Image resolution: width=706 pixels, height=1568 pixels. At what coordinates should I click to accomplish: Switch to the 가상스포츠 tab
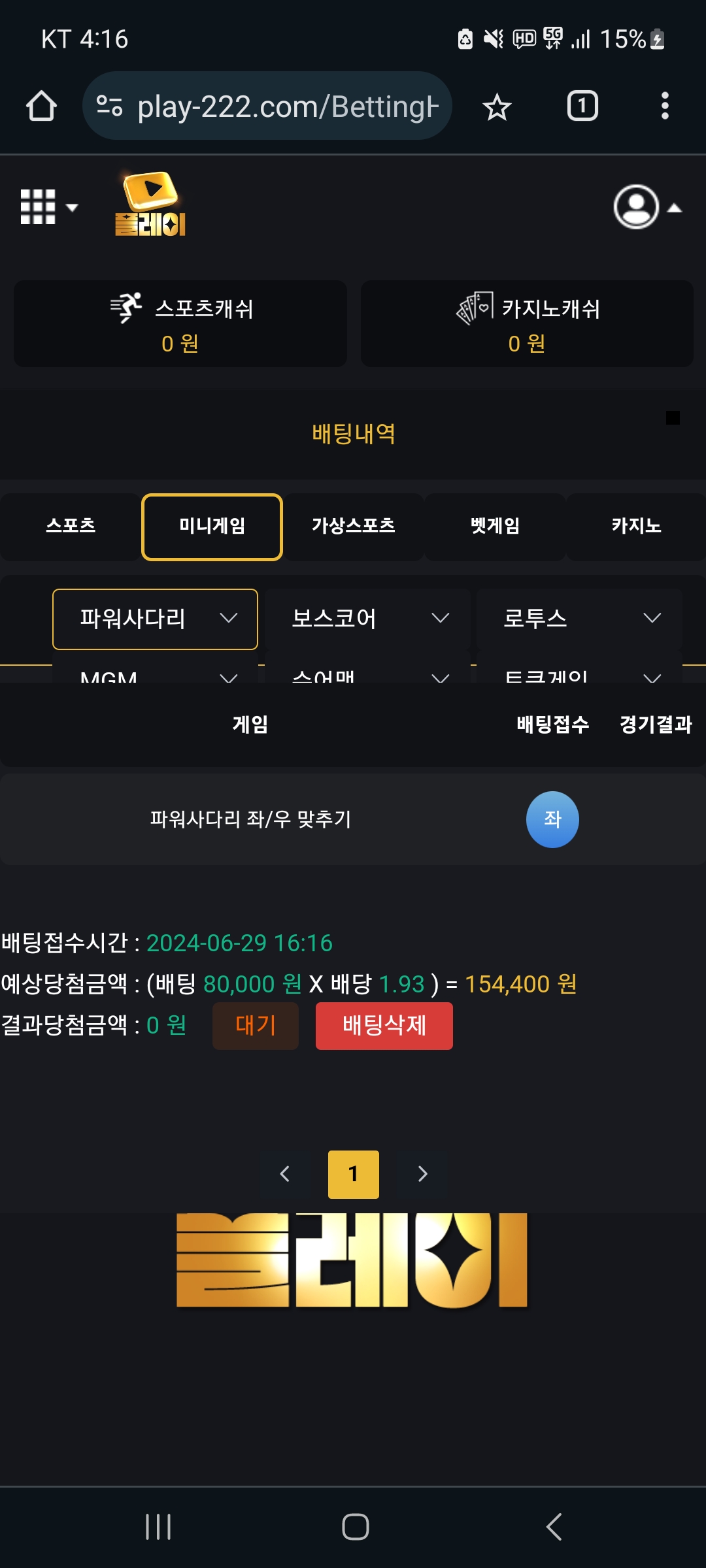point(354,527)
